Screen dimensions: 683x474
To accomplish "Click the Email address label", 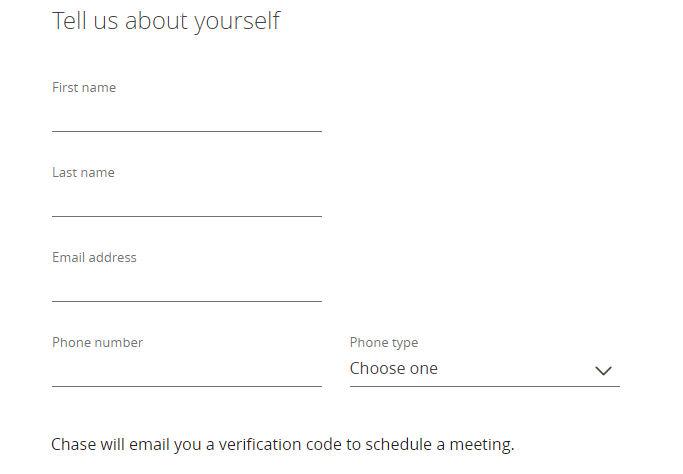I will (94, 258).
